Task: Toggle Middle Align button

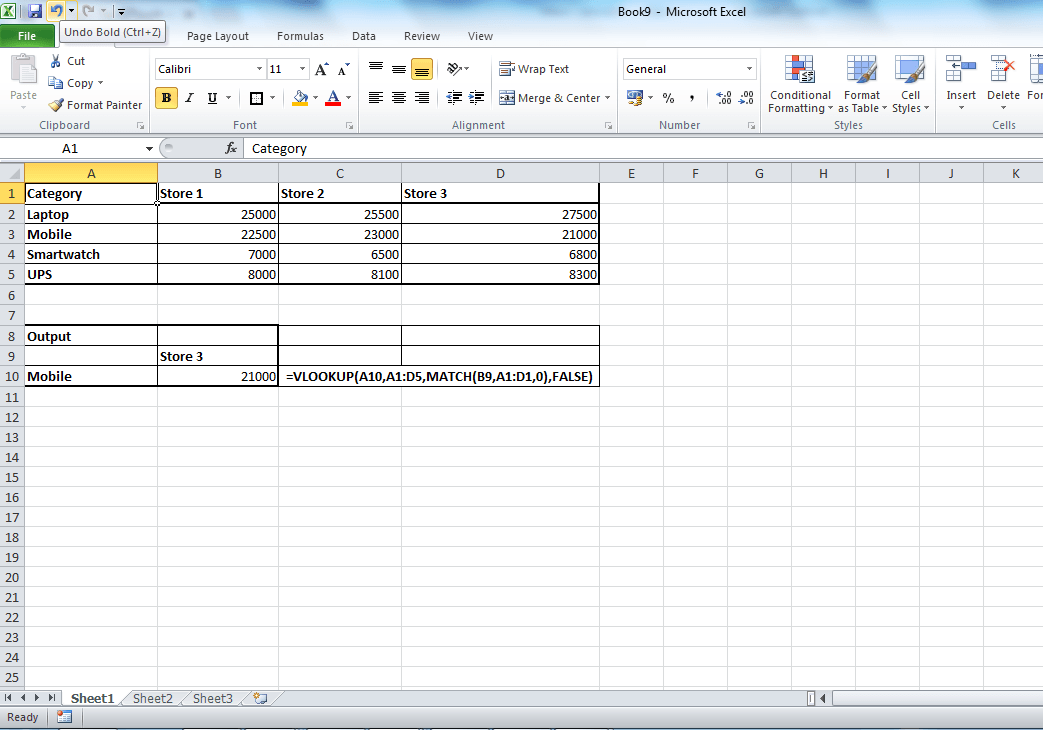Action: [x=399, y=69]
